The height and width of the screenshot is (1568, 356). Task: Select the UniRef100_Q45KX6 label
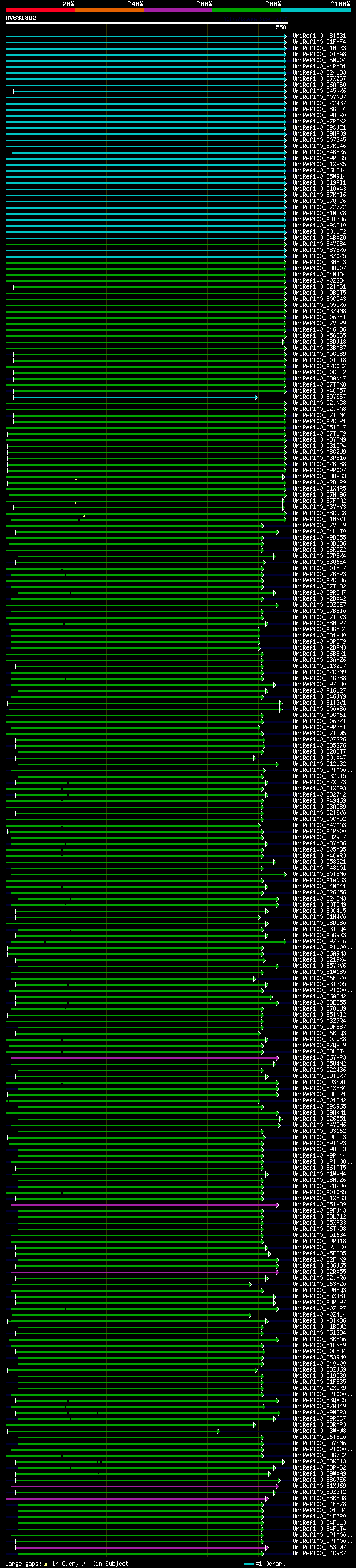(319, 91)
